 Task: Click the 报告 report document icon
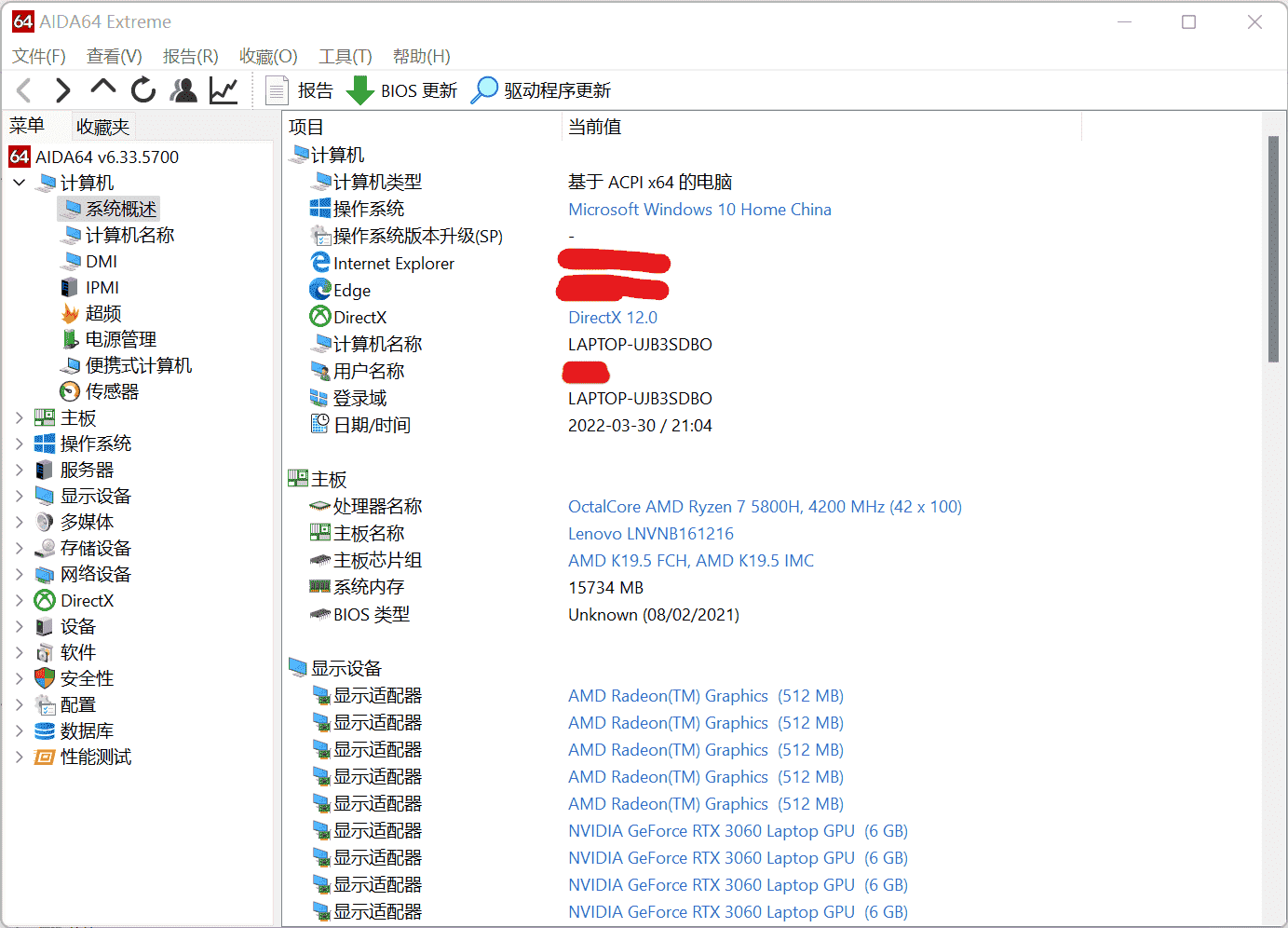tap(277, 90)
